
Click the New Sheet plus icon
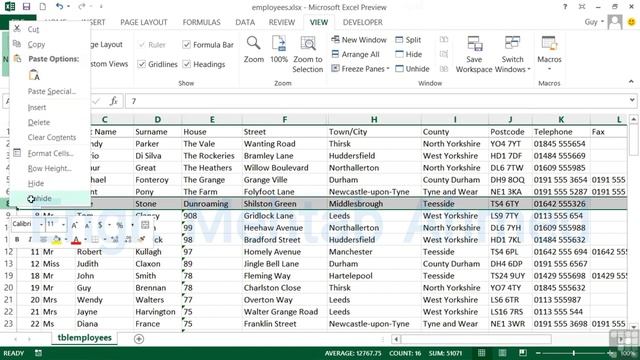tap(139, 339)
